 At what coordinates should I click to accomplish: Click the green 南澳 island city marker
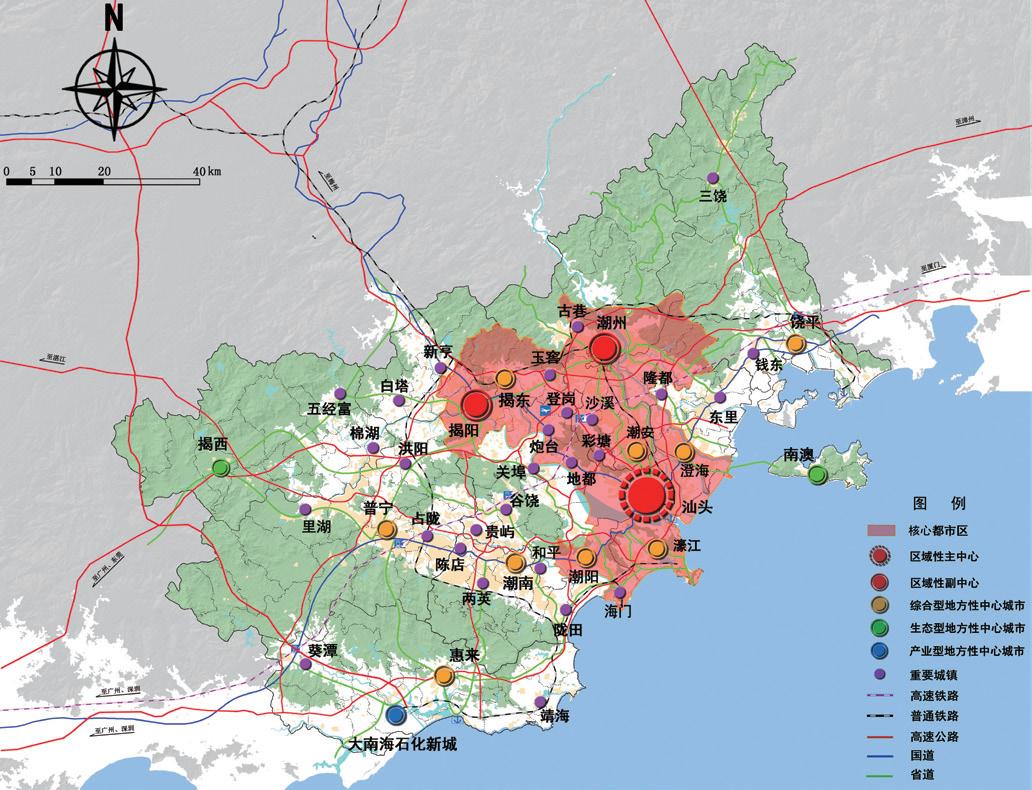coord(818,475)
